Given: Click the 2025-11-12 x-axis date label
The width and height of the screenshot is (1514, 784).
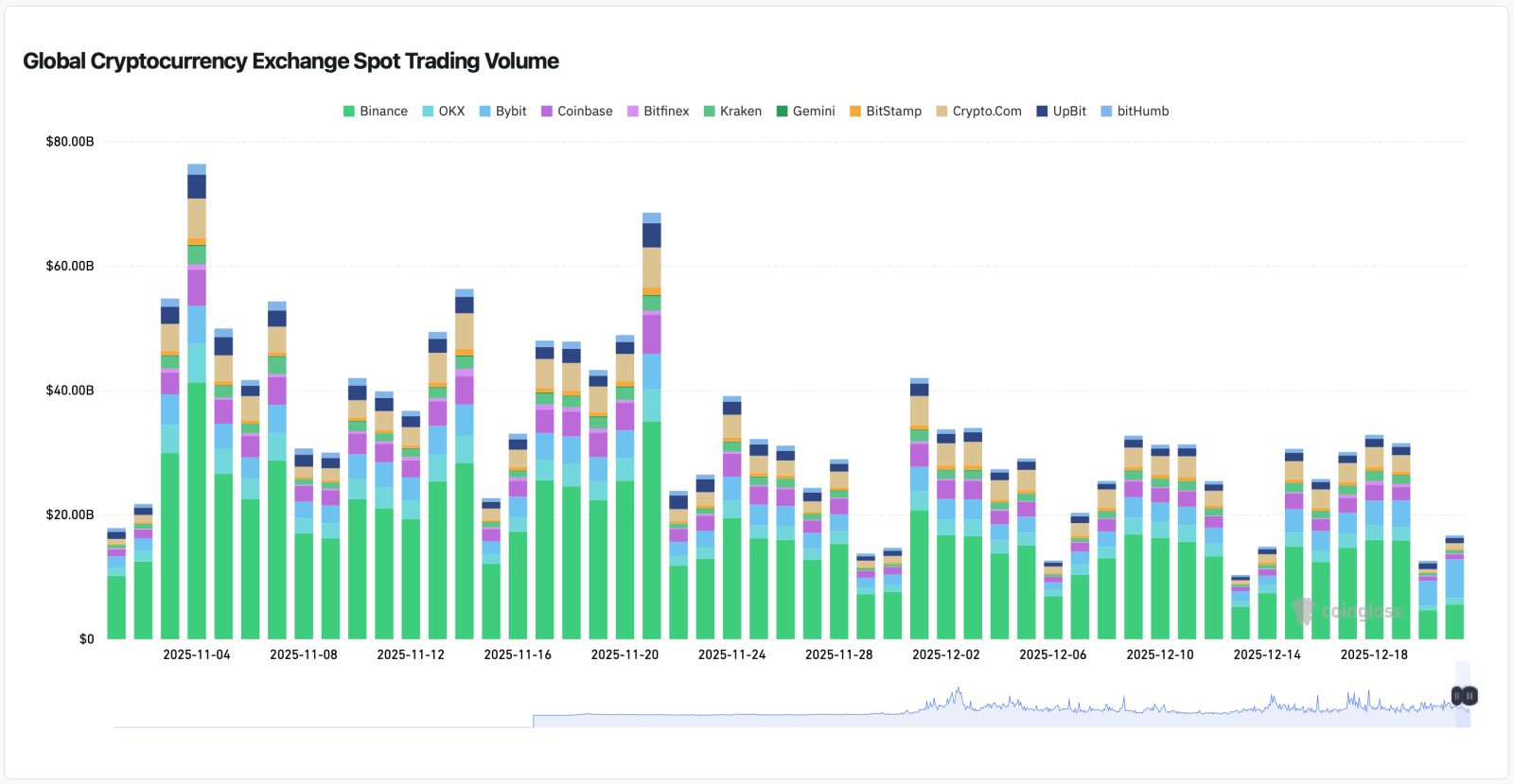Looking at the screenshot, I should pos(410,654).
